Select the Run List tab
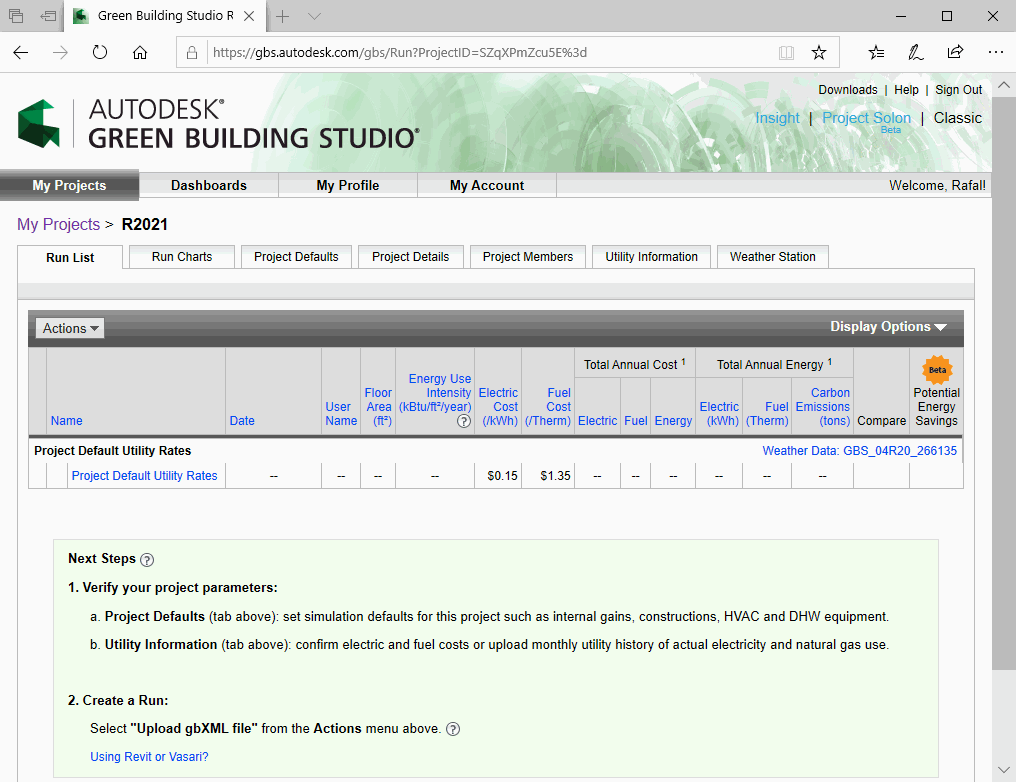The height and width of the screenshot is (782, 1016). 70,257
